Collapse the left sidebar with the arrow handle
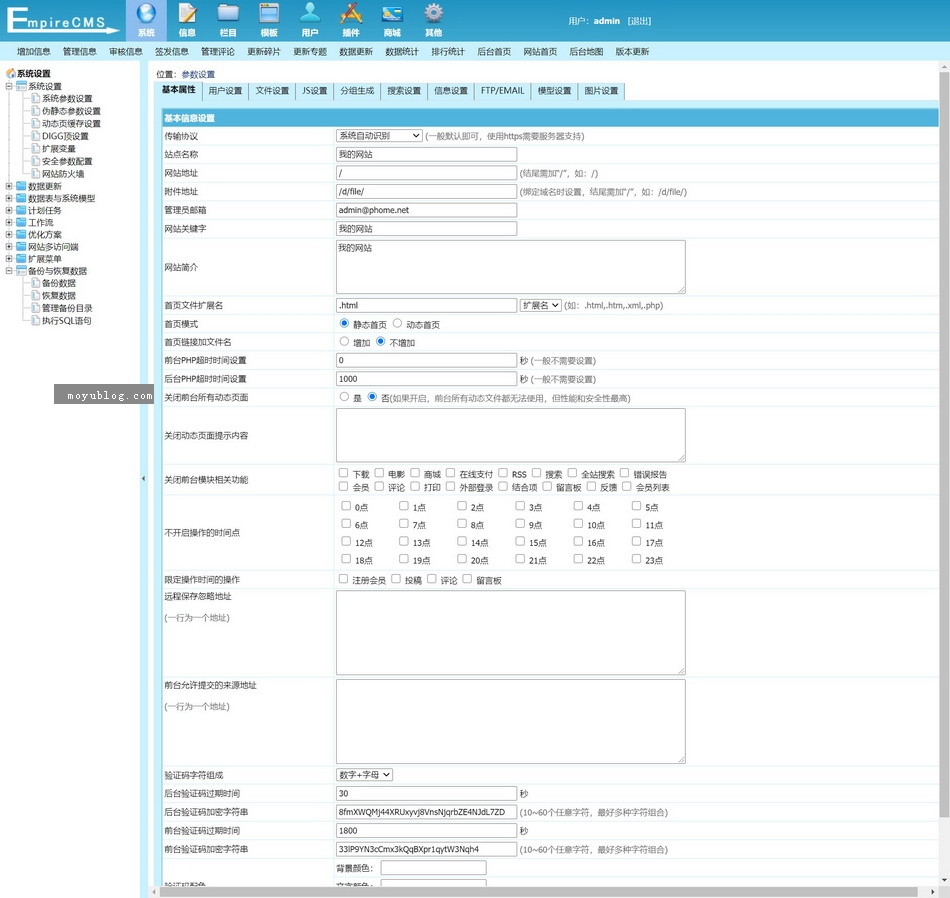950x898 pixels. pos(144,479)
